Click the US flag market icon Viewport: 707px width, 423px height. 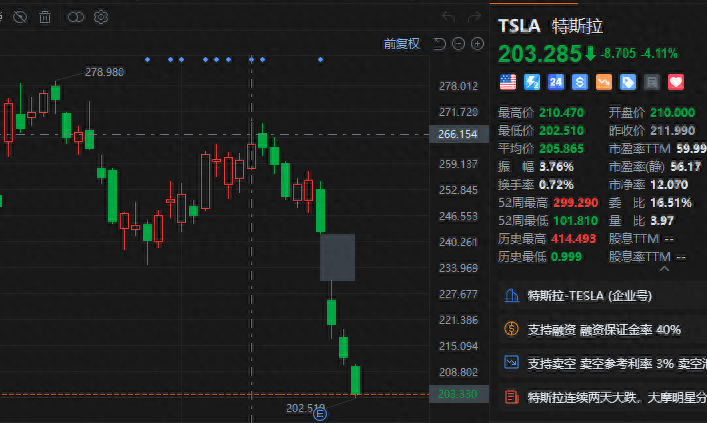click(508, 81)
